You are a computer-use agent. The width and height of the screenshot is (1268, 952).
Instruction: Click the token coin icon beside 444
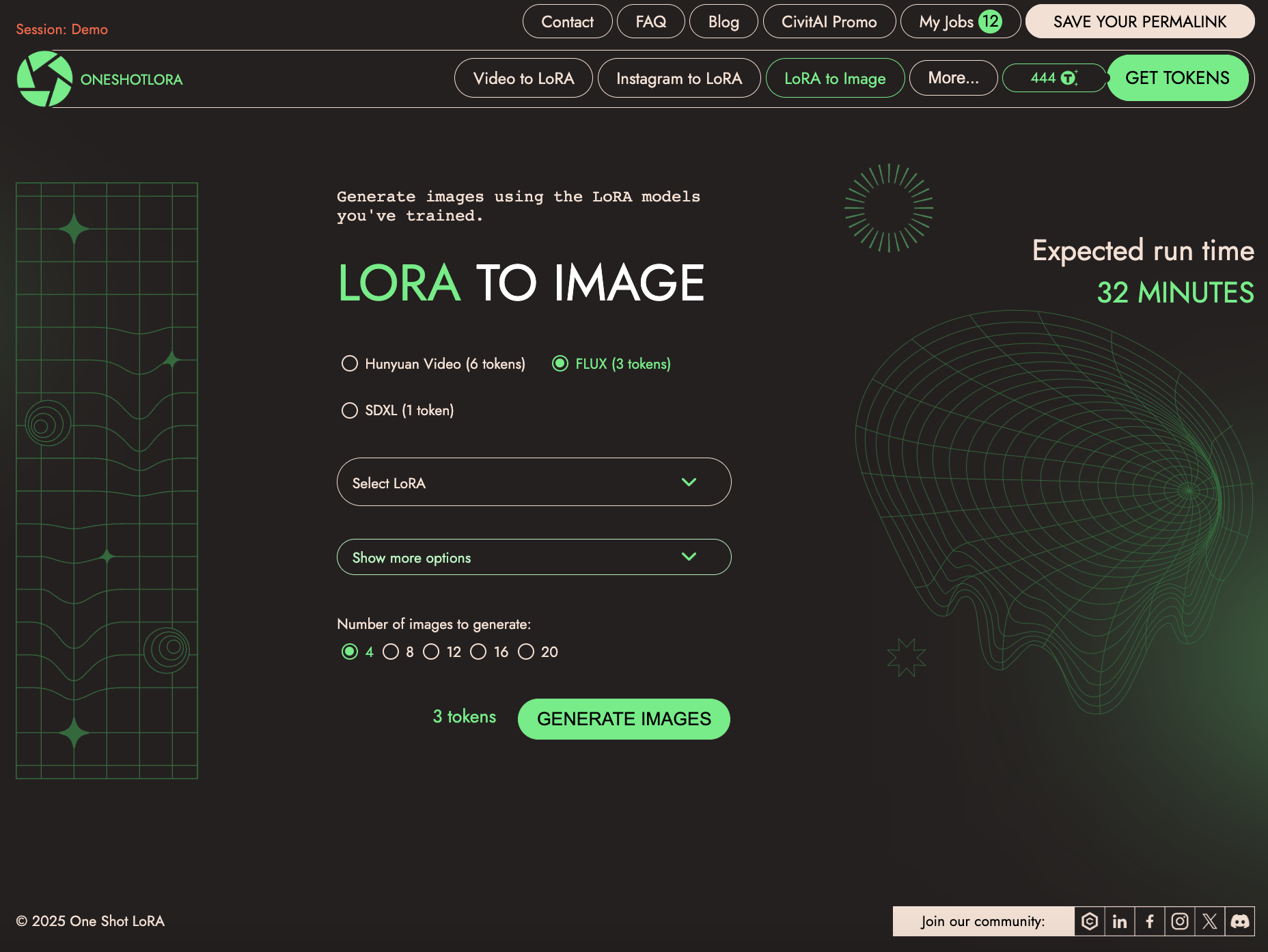[1069, 78]
